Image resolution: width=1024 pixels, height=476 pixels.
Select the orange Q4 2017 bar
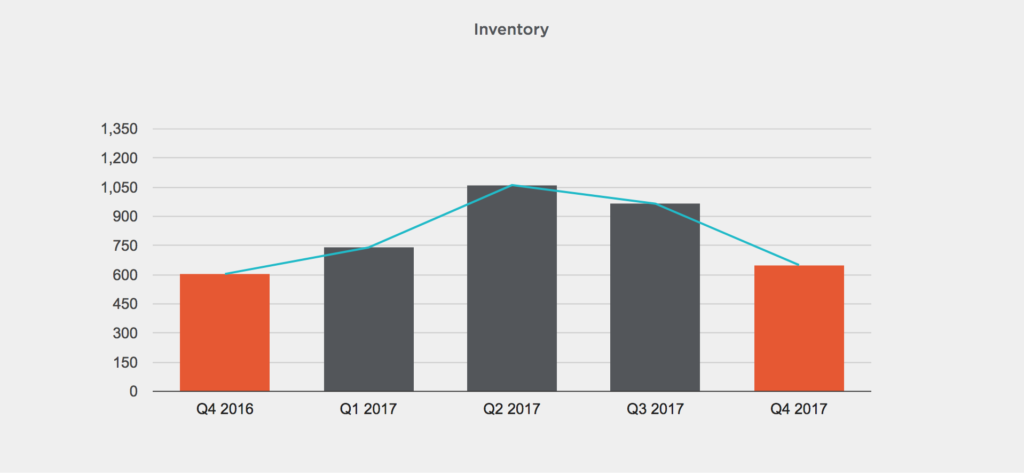coord(799,328)
